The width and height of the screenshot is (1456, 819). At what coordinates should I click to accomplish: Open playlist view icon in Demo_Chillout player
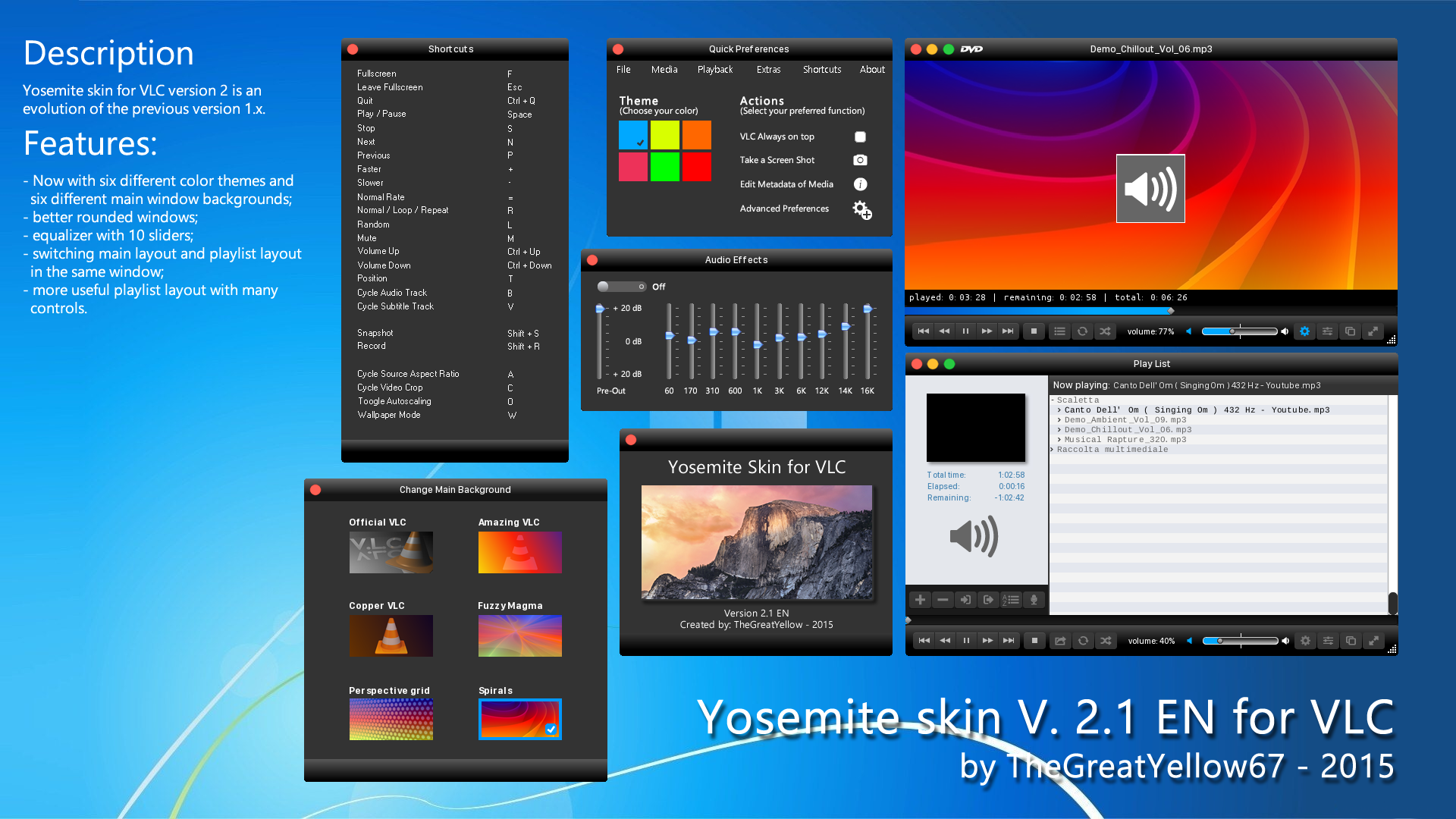(1059, 331)
